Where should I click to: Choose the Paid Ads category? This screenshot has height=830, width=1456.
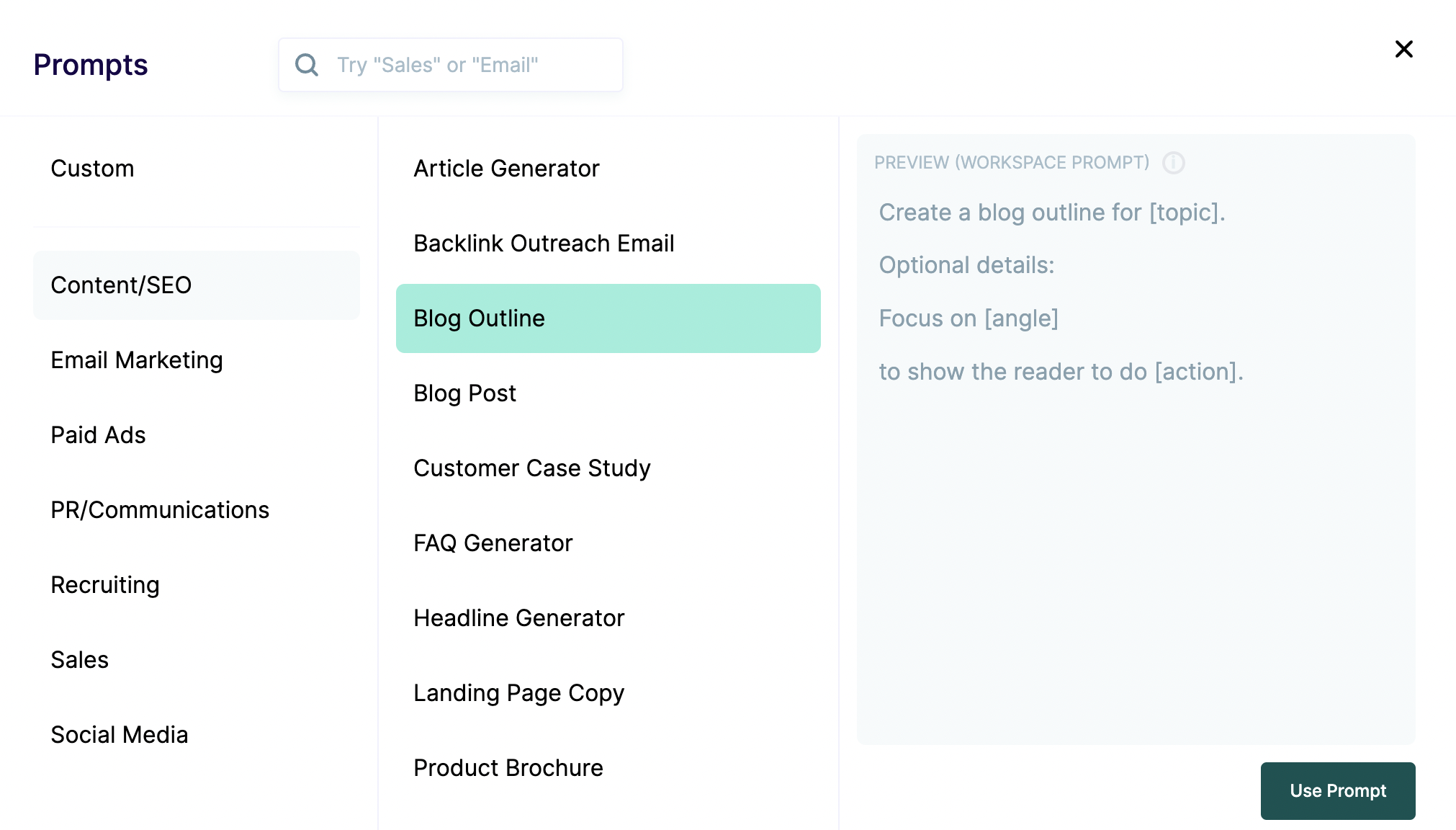point(99,435)
